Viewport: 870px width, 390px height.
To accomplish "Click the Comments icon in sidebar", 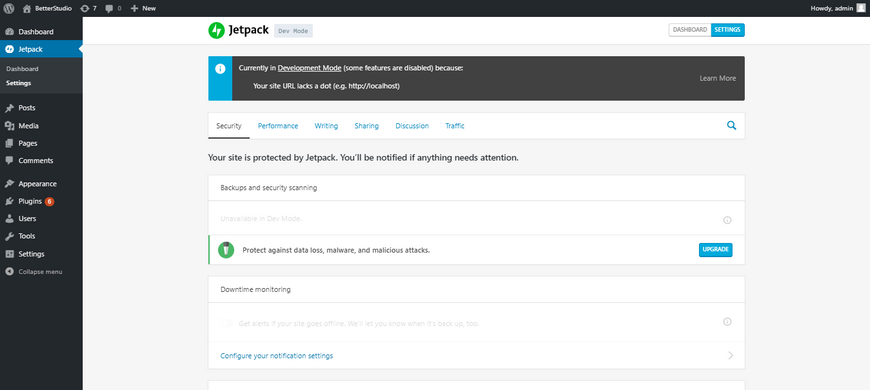I will pos(9,160).
